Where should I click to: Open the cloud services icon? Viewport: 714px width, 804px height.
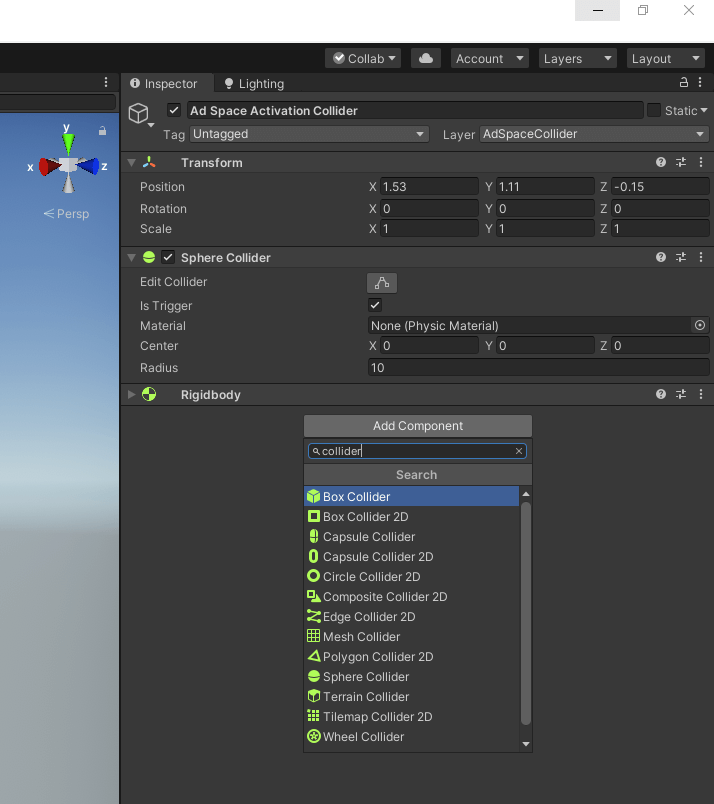(426, 58)
